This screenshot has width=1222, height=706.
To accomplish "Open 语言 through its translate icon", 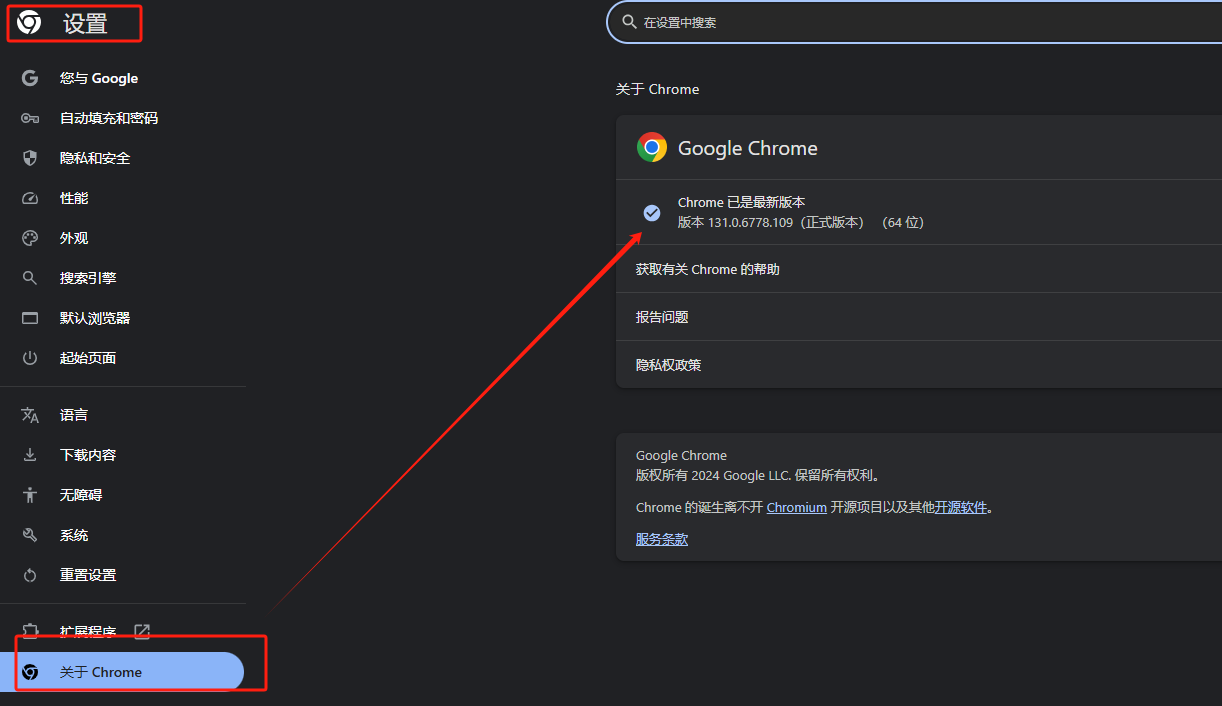I will [30, 415].
